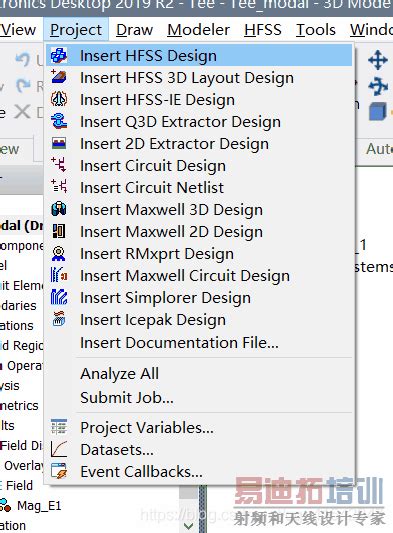The width and height of the screenshot is (393, 533).
Task: Select Mag_E1 field plot in tree
Action: [x=39, y=506]
